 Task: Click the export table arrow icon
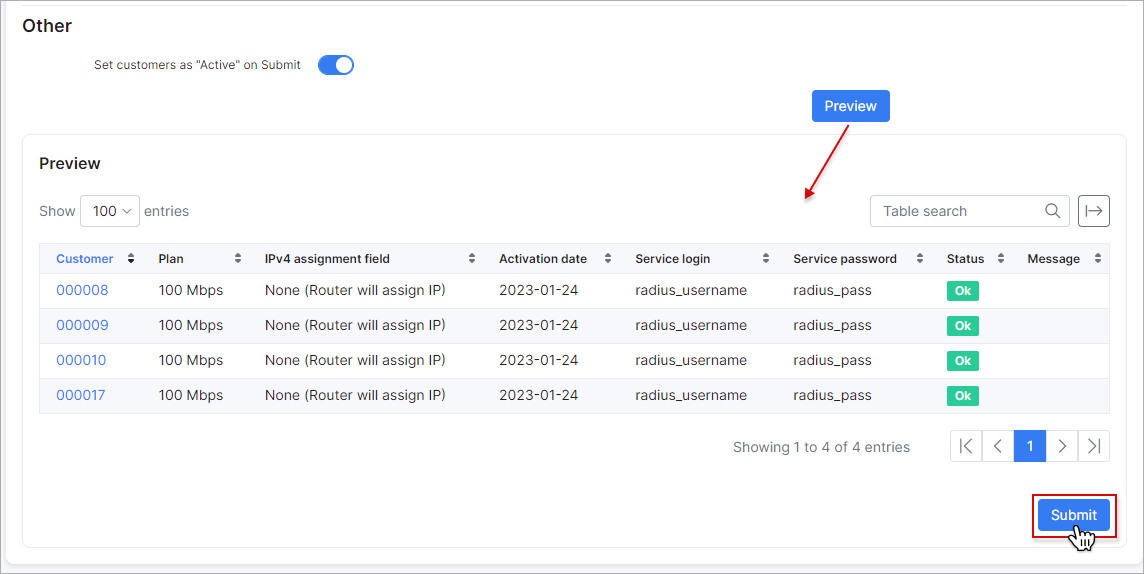[1094, 211]
